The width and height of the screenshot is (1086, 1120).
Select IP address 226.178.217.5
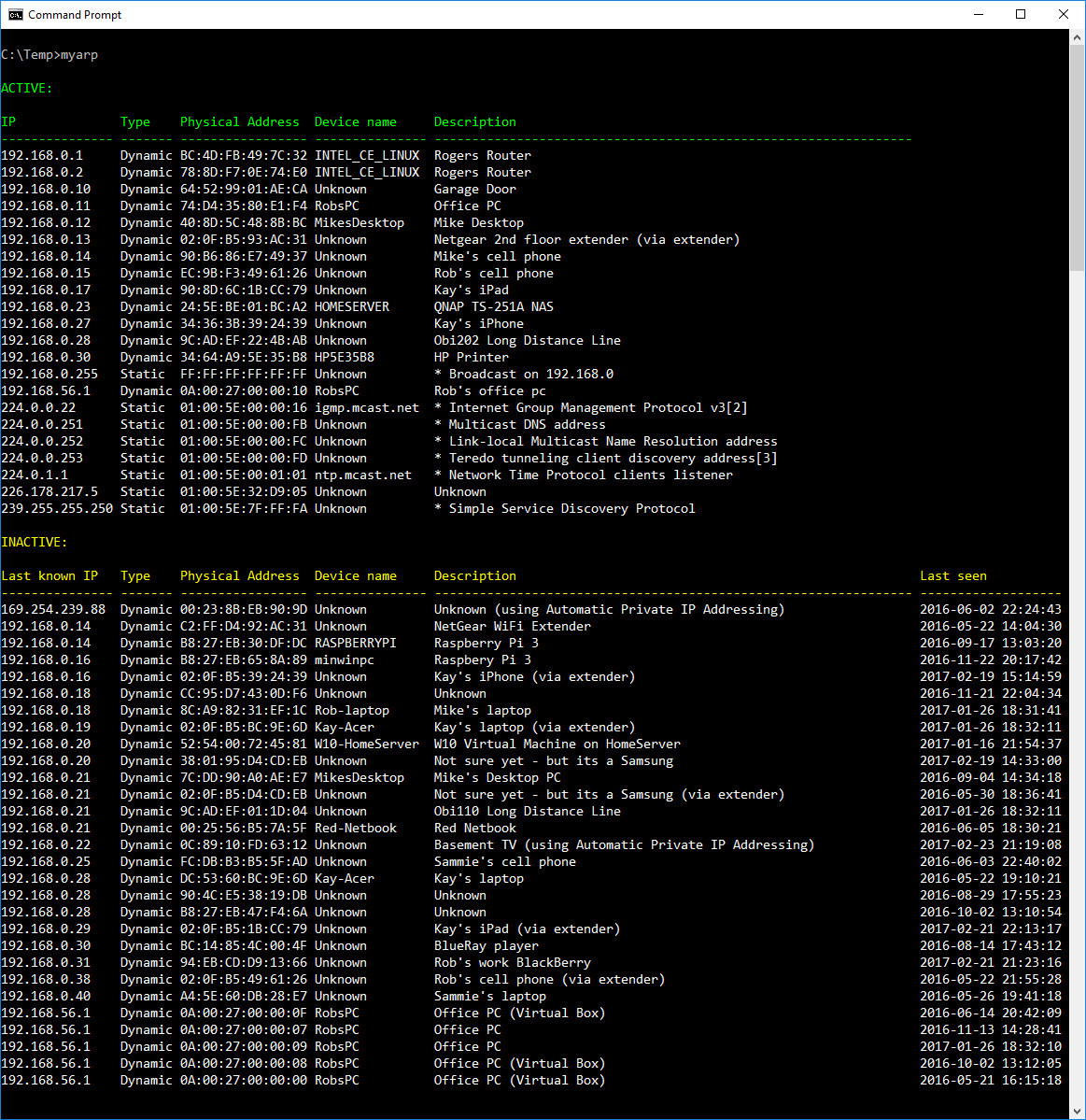click(x=49, y=492)
